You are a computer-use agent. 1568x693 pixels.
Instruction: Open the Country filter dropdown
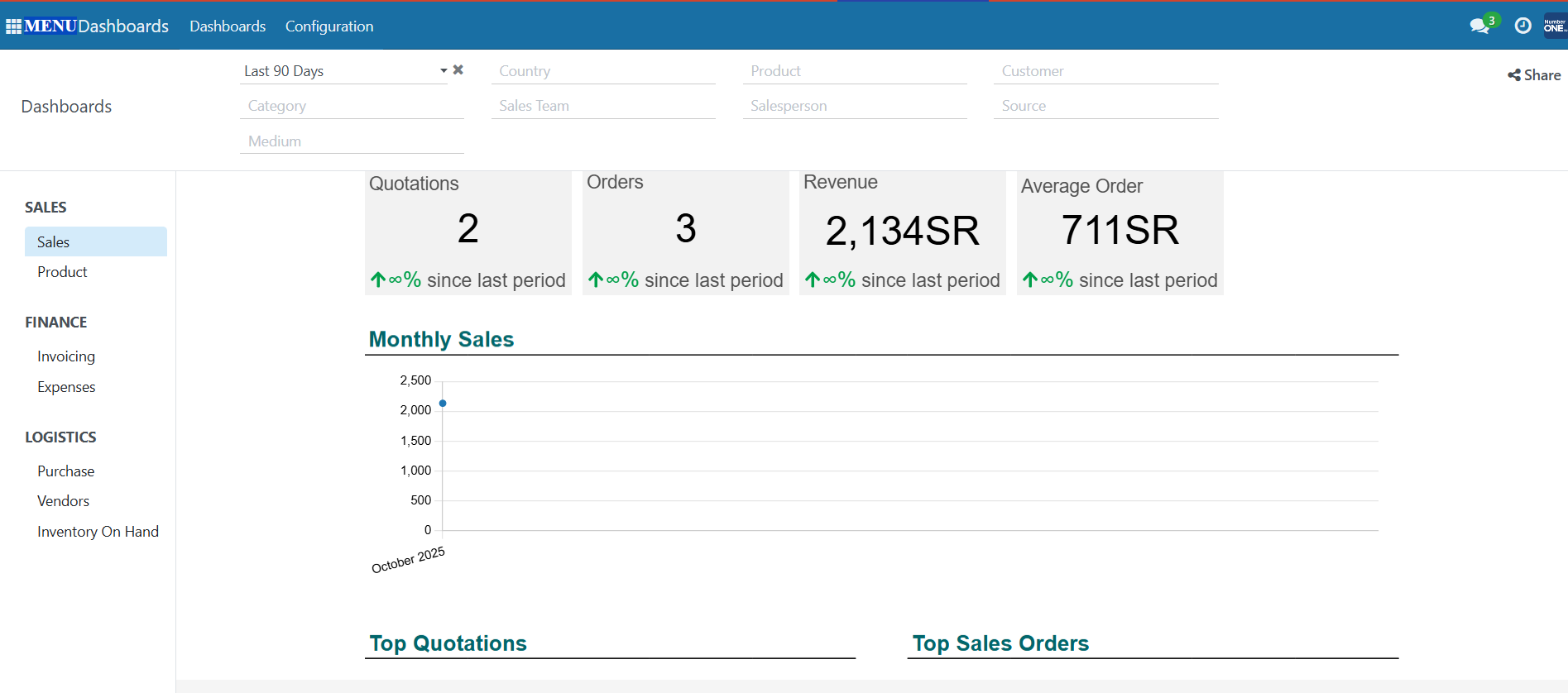602,71
